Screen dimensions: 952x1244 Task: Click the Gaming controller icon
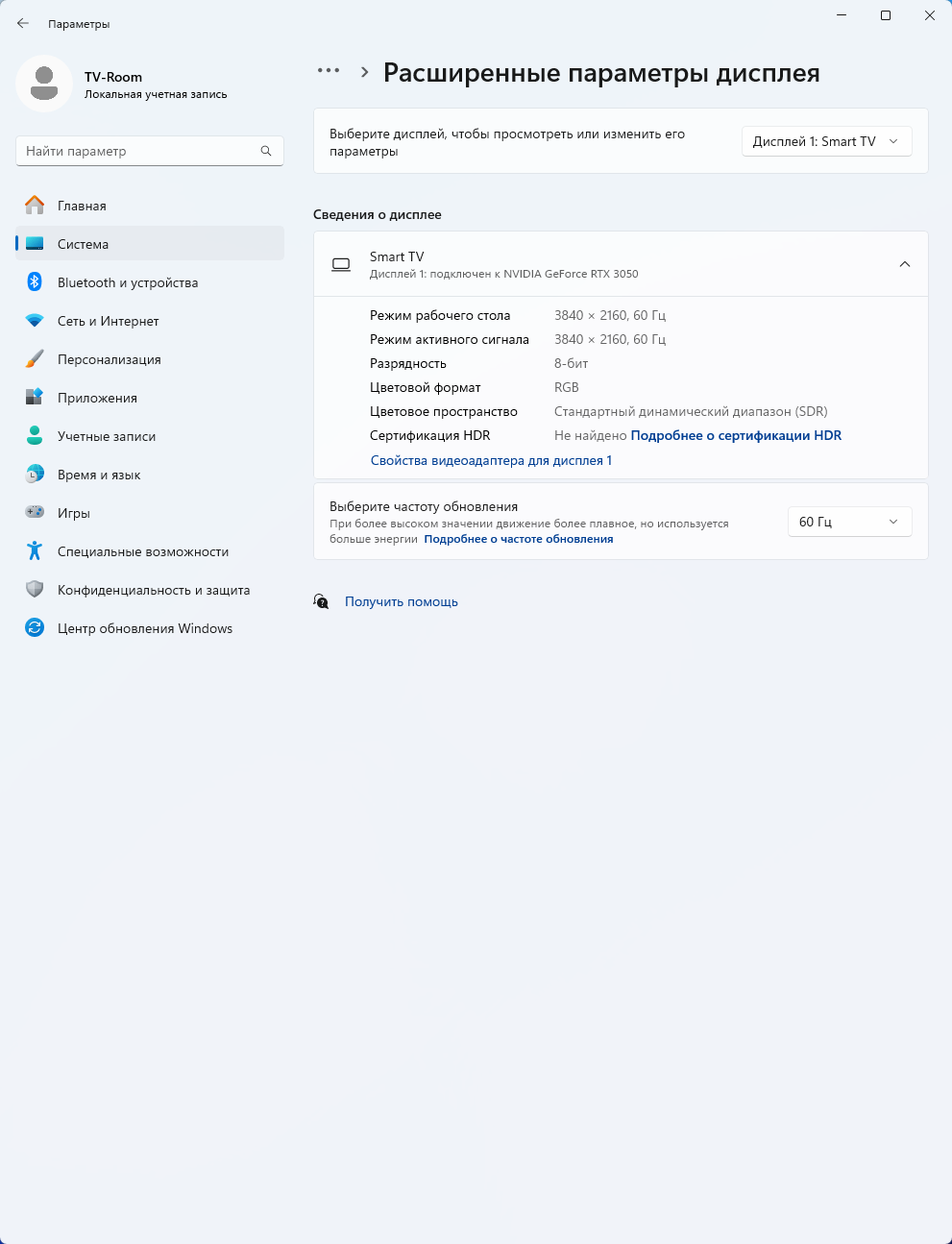35,512
